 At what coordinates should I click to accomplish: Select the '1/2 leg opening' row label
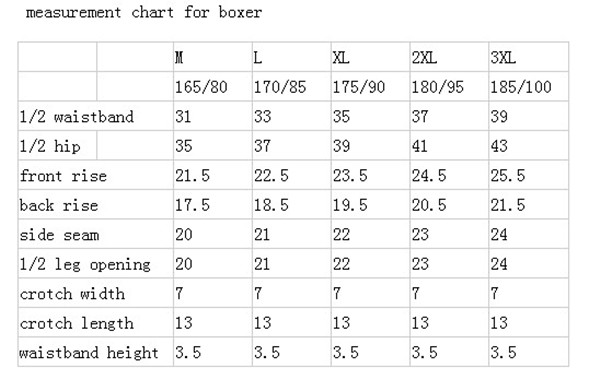pos(85,264)
